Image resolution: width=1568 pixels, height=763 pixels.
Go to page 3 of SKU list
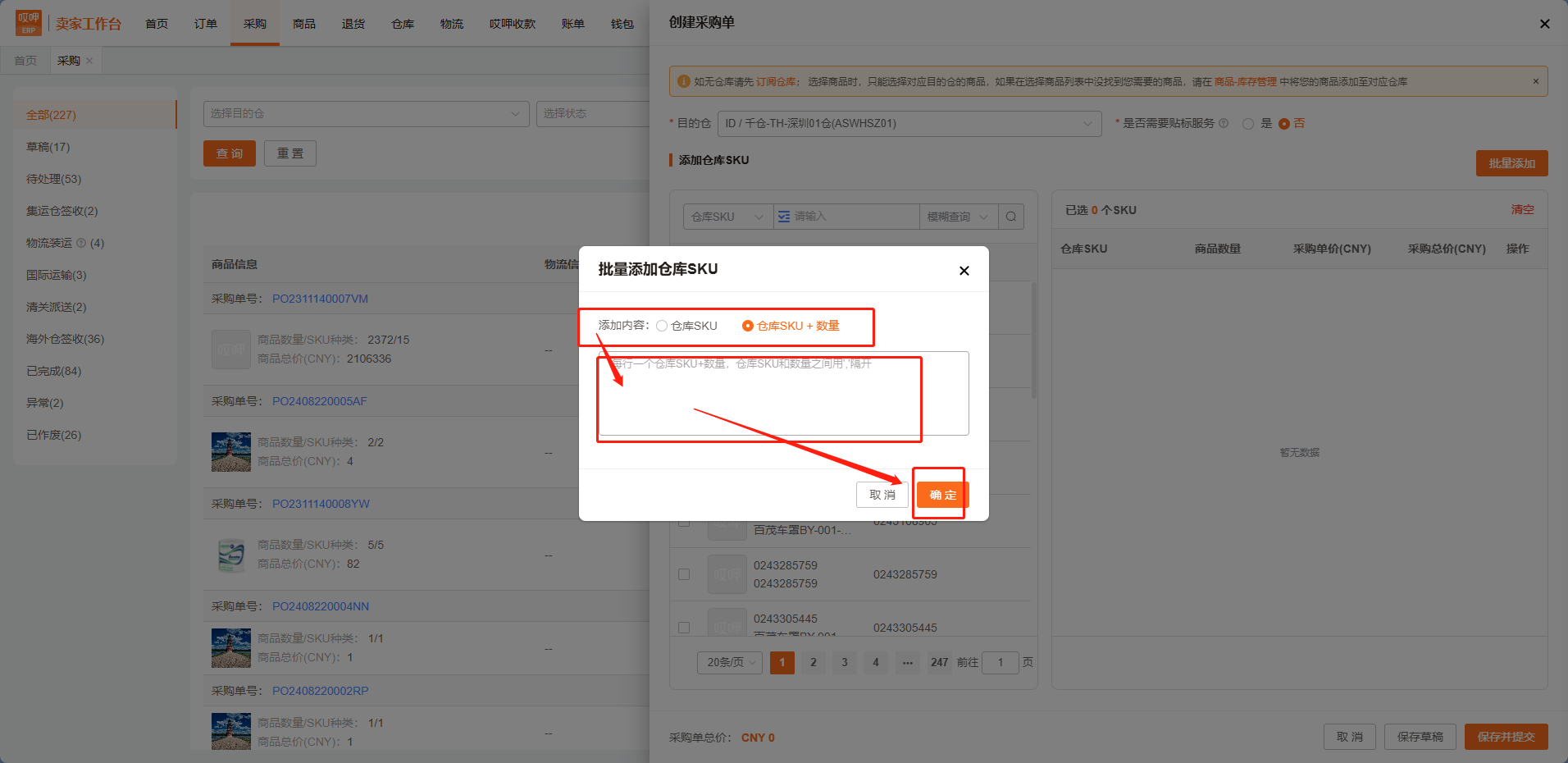pyautogui.click(x=845, y=662)
